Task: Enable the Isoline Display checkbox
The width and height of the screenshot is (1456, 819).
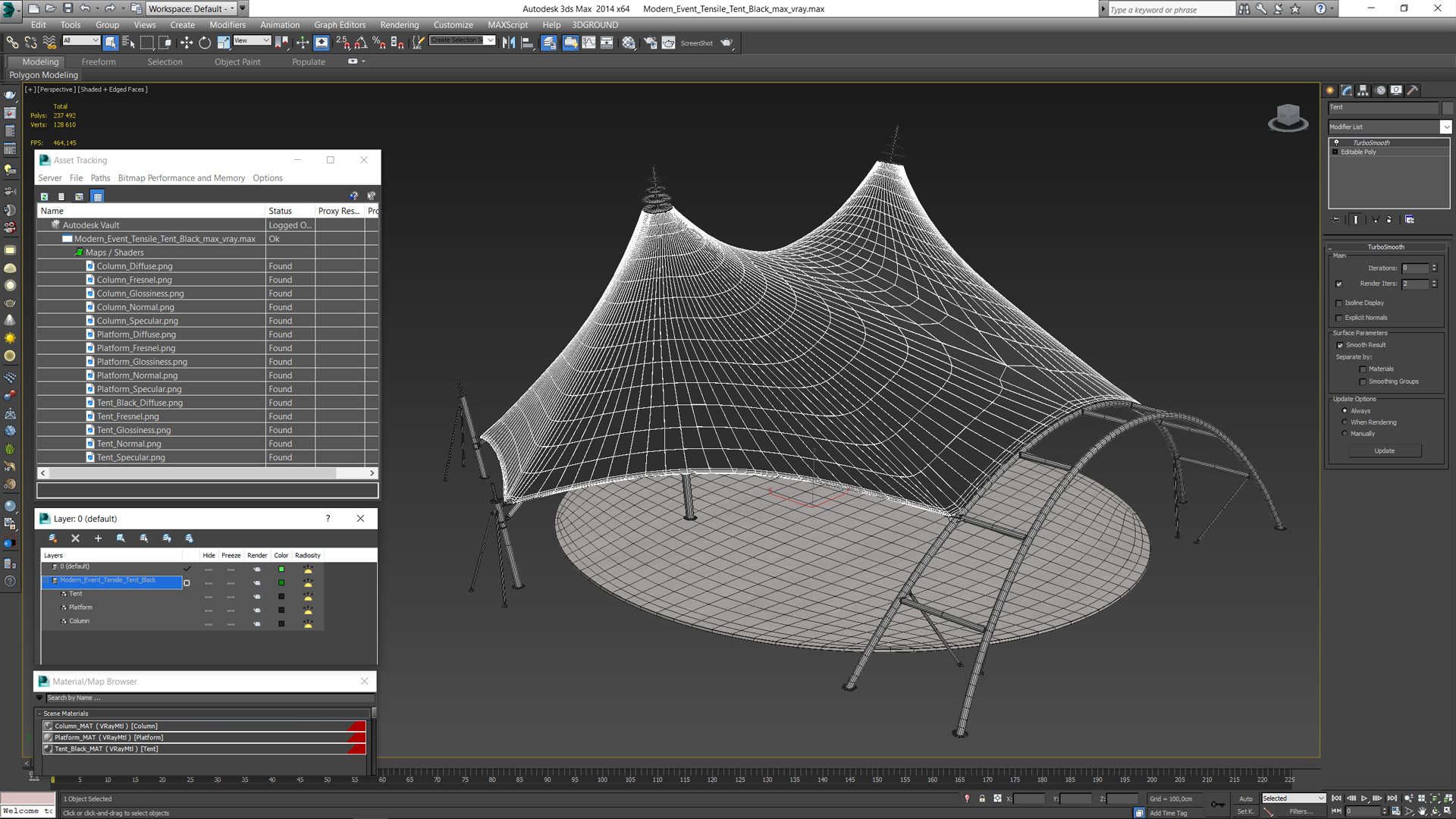Action: [x=1339, y=303]
